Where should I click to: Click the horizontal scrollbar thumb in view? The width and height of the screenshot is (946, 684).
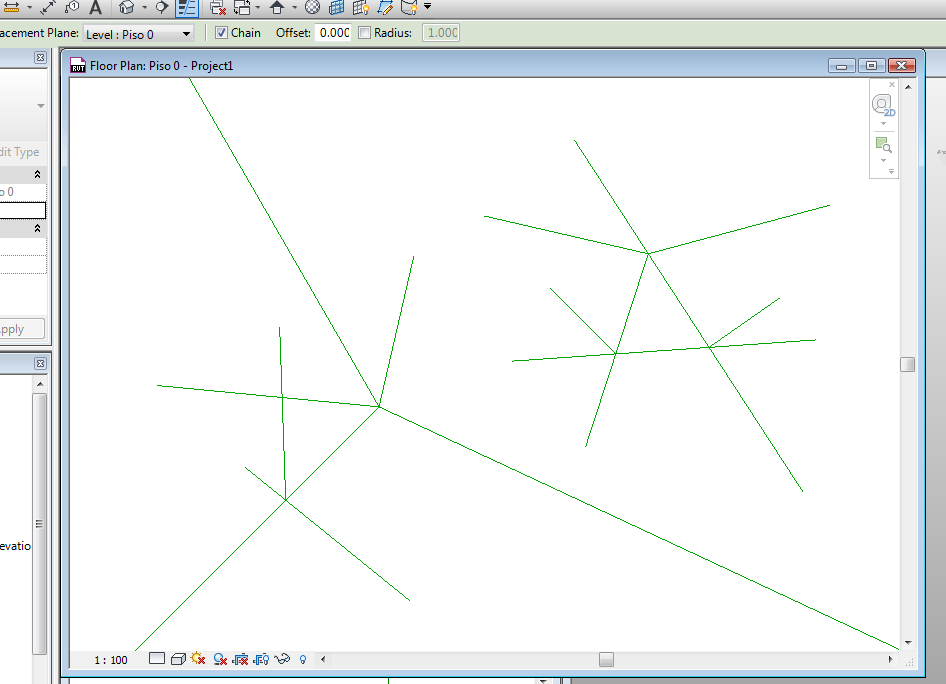606,659
